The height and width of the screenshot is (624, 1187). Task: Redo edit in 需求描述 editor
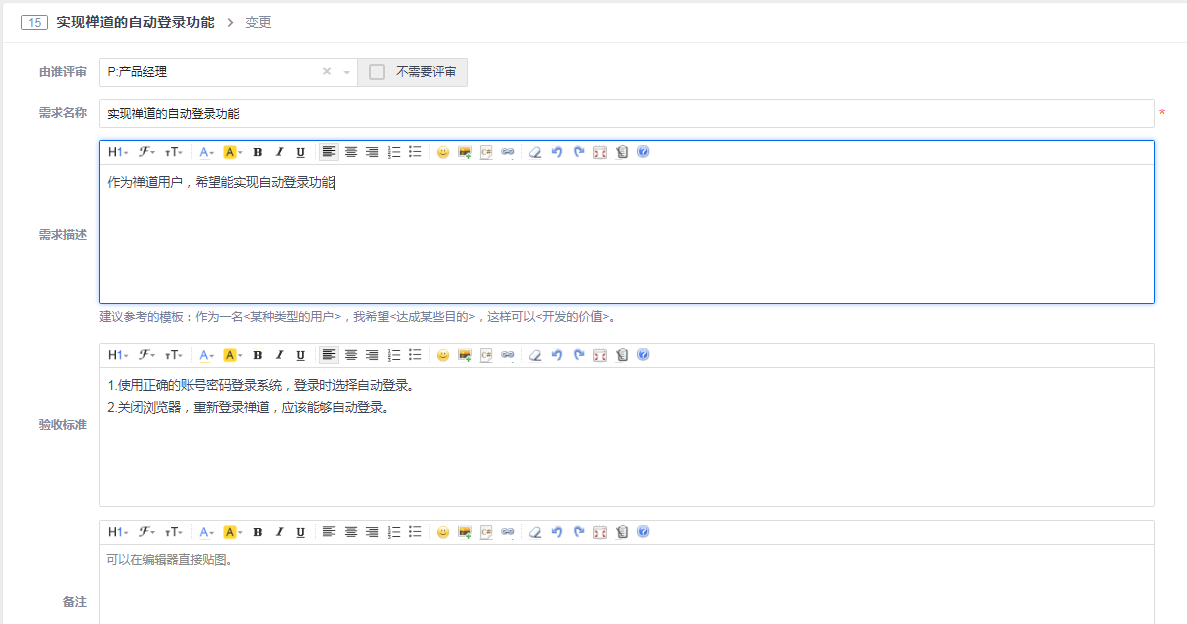(x=578, y=152)
